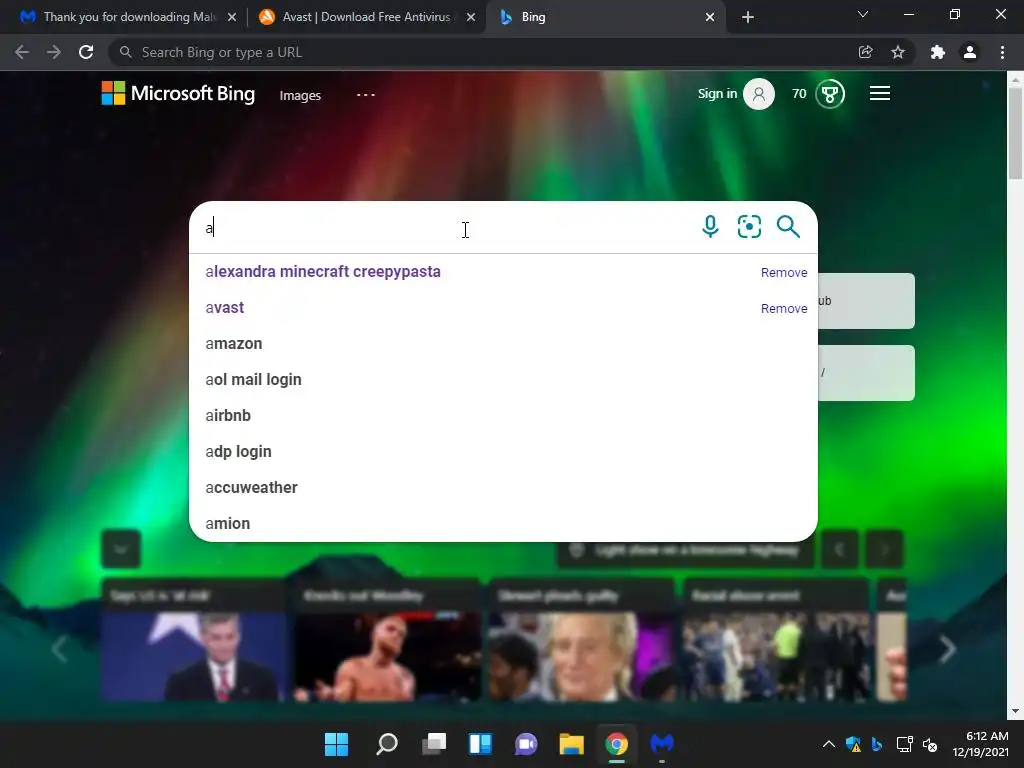1024x768 pixels.
Task: Open the three-dot more menu beside Images
Action: pos(366,95)
